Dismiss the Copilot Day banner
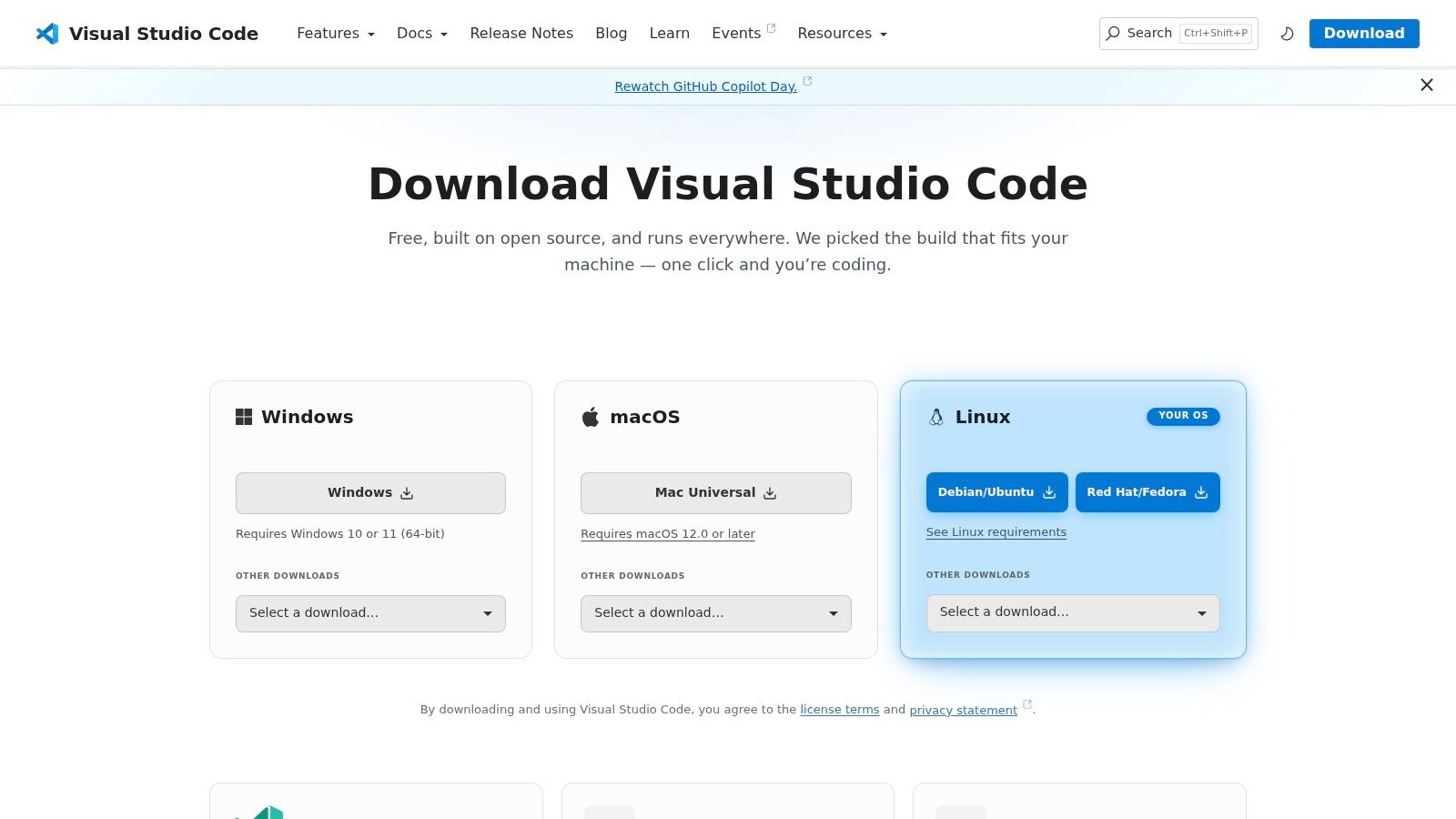 [x=1427, y=85]
